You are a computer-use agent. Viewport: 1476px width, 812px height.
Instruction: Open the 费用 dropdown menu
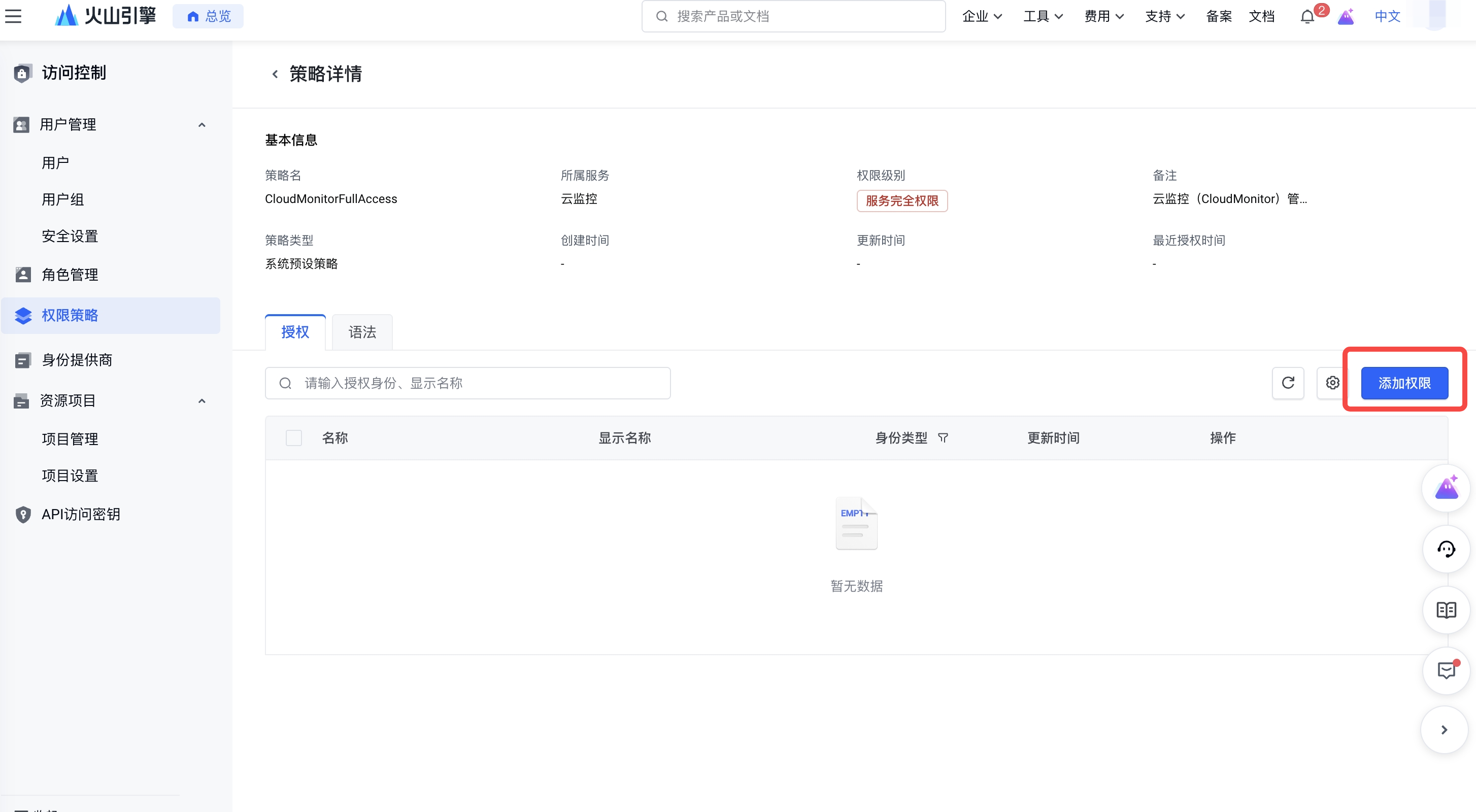coord(1103,16)
